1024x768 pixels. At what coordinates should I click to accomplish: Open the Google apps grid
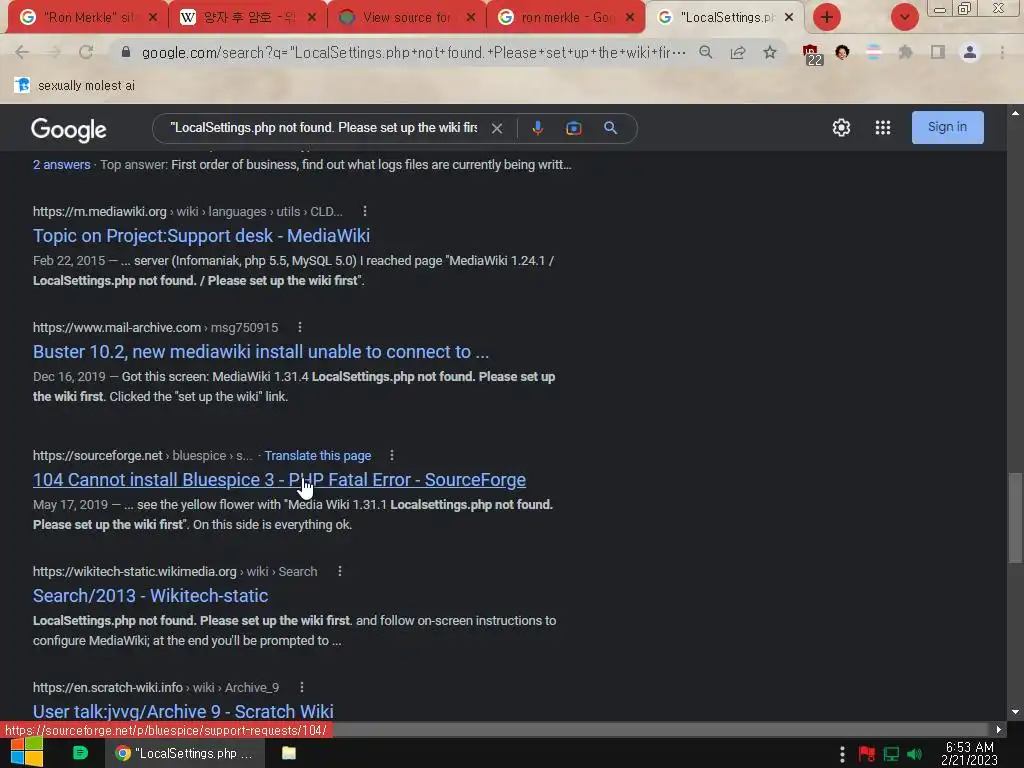(x=883, y=127)
